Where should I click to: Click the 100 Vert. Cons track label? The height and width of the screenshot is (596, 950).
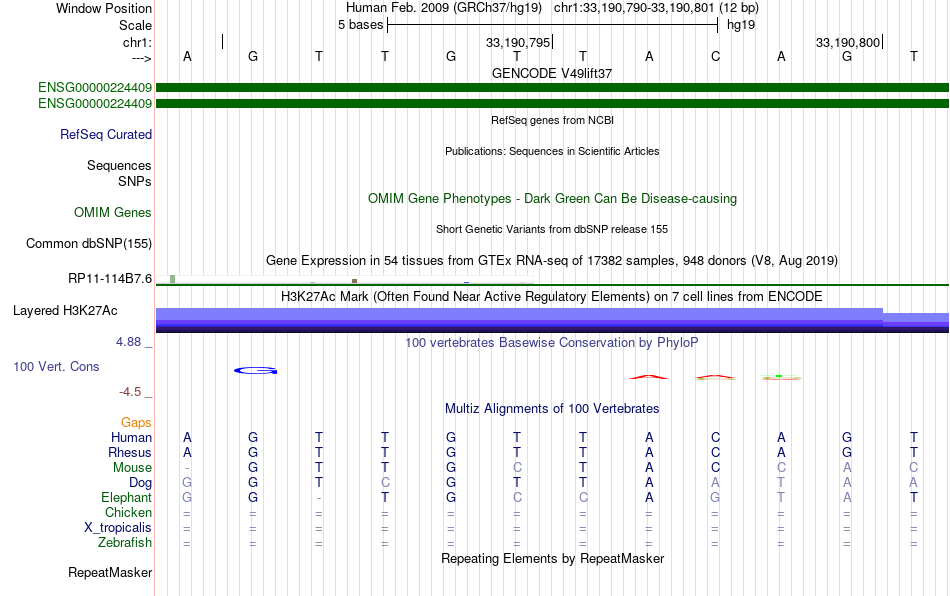(x=56, y=366)
